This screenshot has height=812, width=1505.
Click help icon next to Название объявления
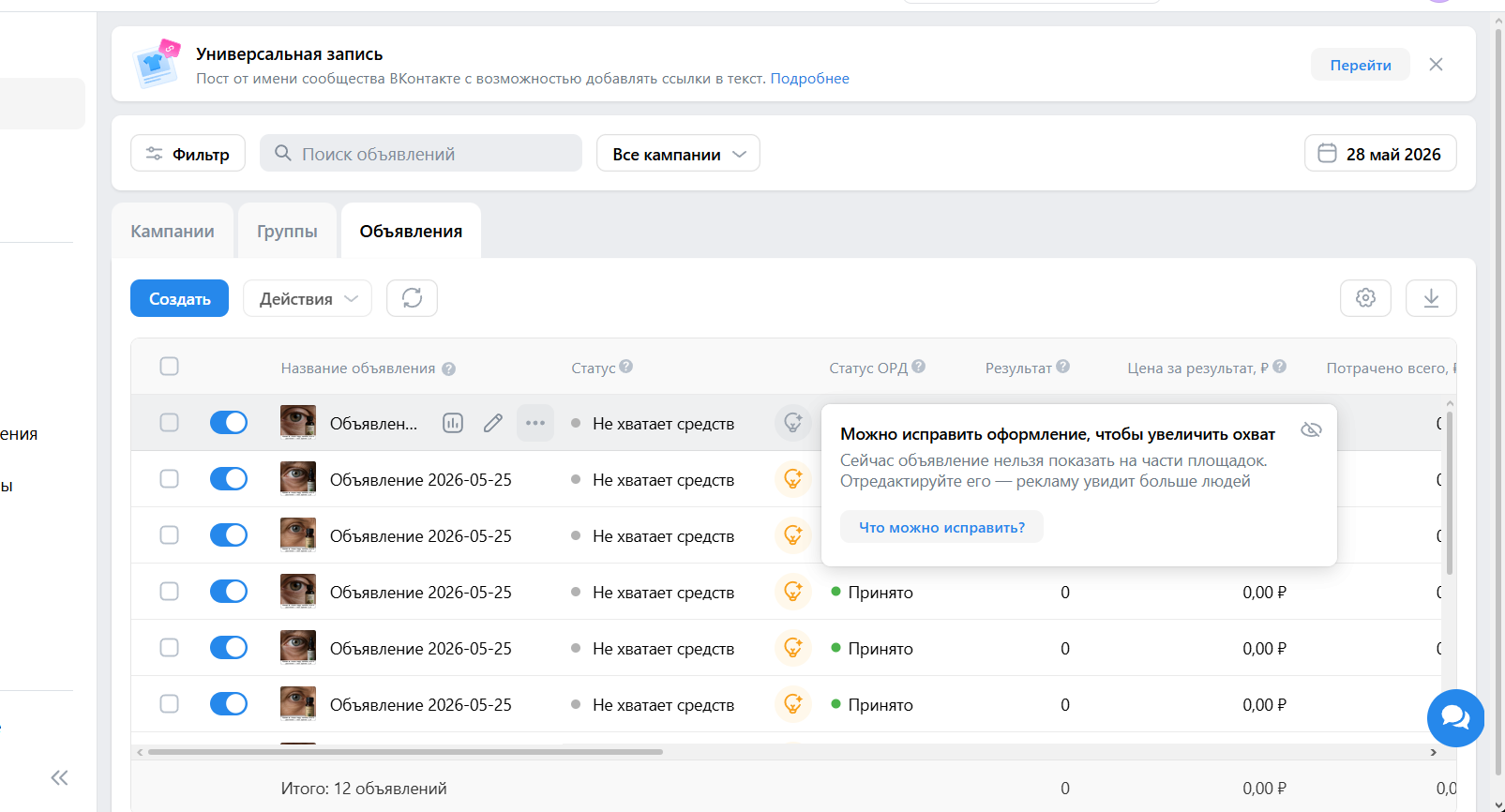[x=449, y=368]
